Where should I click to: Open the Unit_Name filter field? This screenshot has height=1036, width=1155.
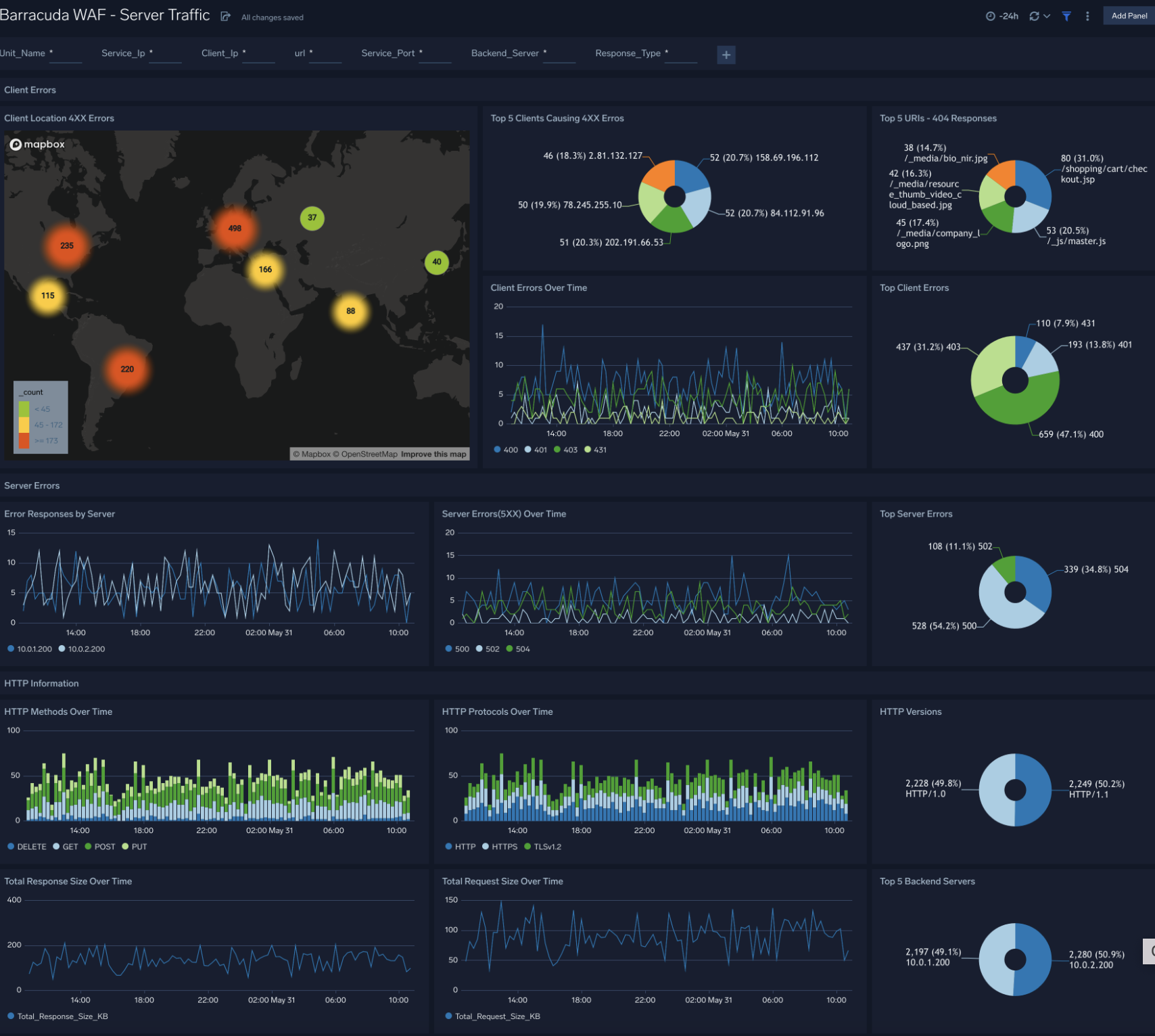65,57
